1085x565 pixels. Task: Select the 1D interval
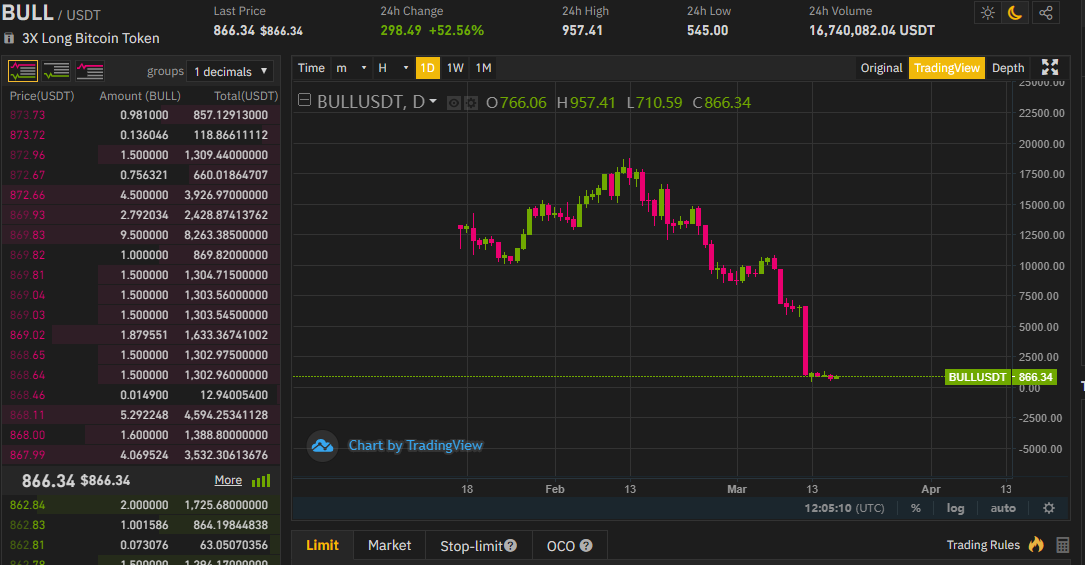[x=428, y=68]
